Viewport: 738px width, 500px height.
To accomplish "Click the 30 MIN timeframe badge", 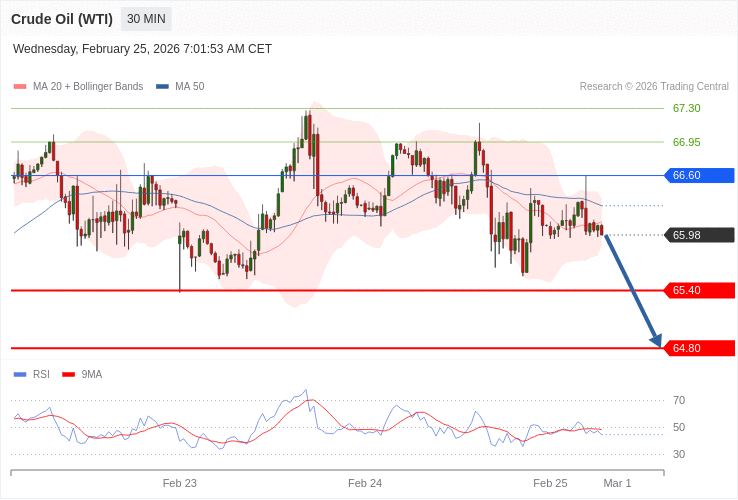I will (x=146, y=19).
